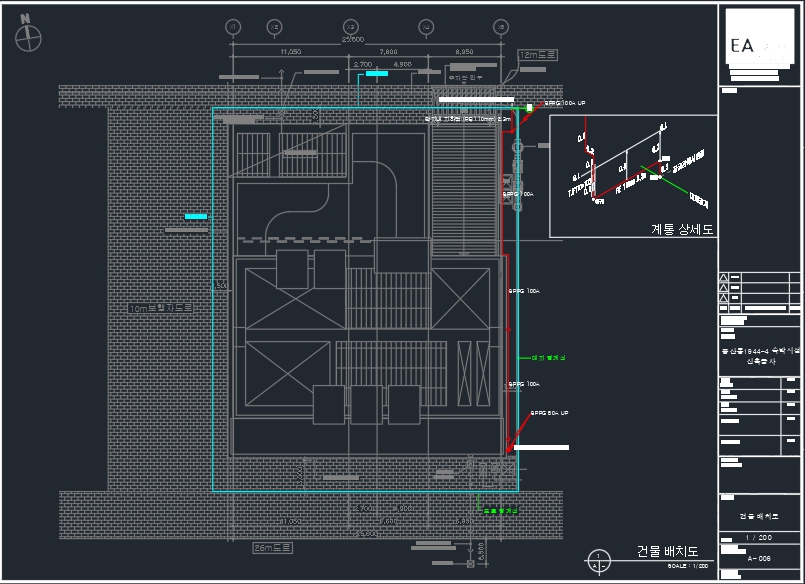Select the cyan tag left of the building
Viewport: 805px width, 584px height.
coord(196,216)
